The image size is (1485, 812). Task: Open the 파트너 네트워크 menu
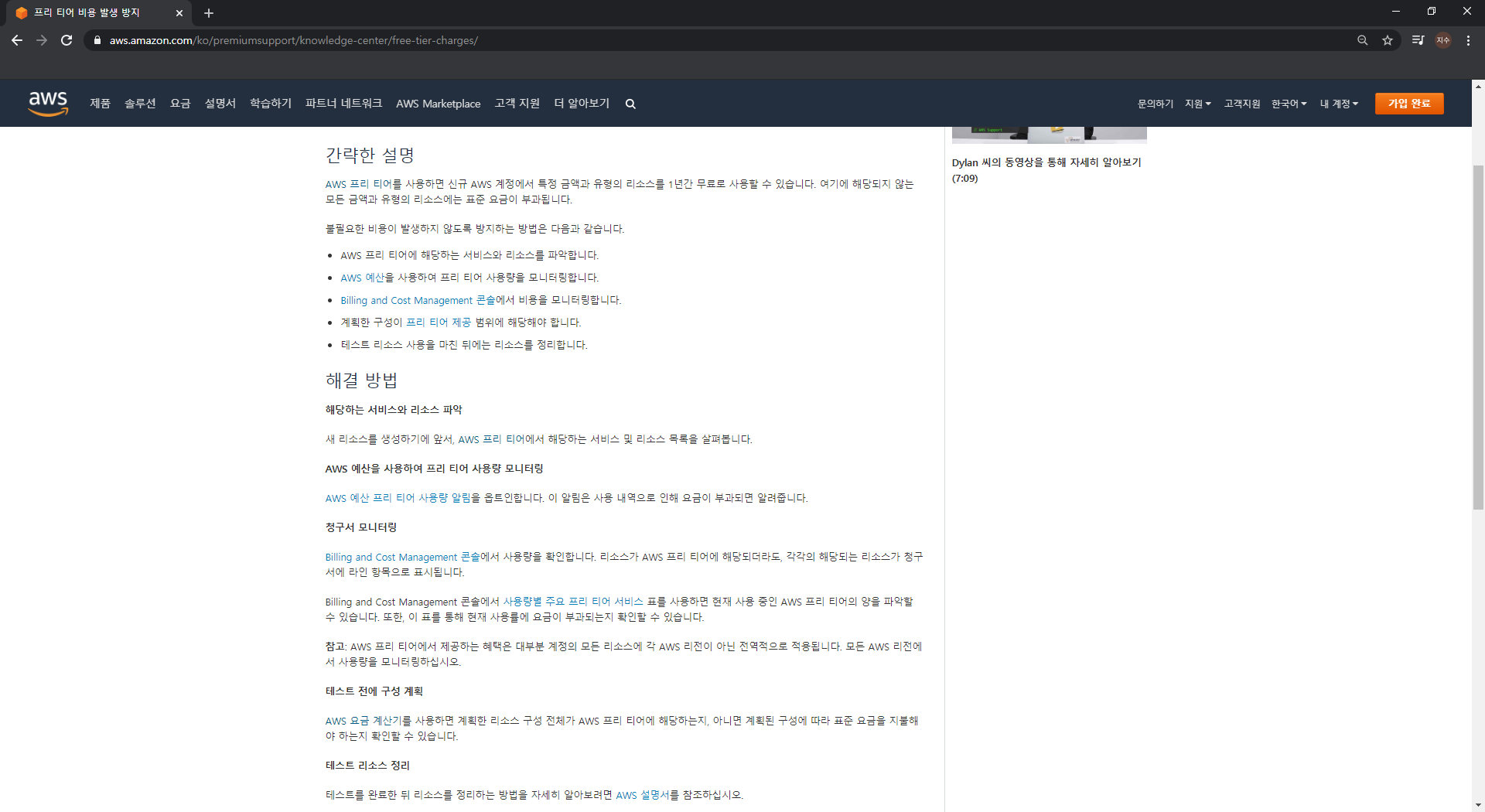click(343, 104)
